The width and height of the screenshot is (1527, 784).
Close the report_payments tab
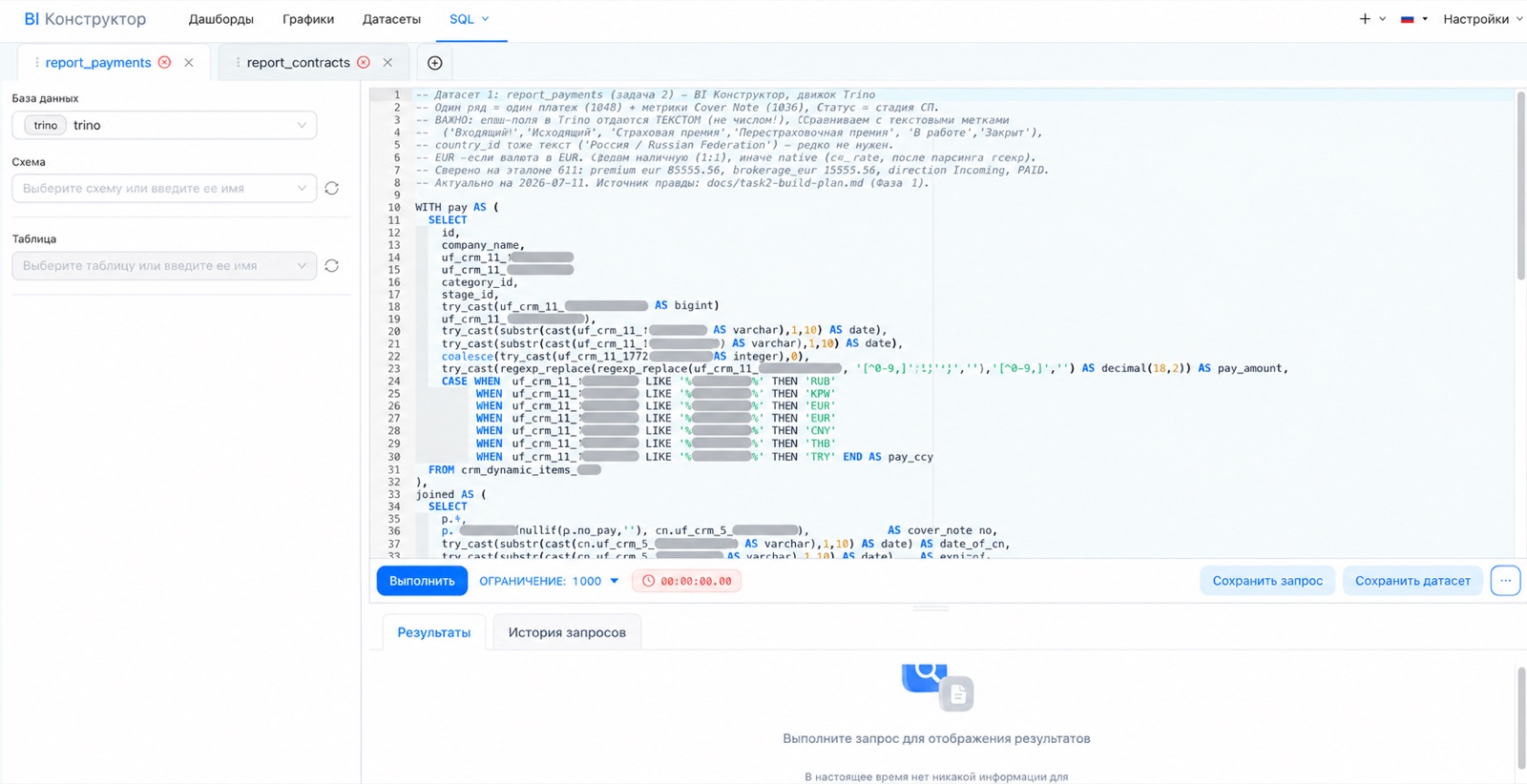coord(189,63)
